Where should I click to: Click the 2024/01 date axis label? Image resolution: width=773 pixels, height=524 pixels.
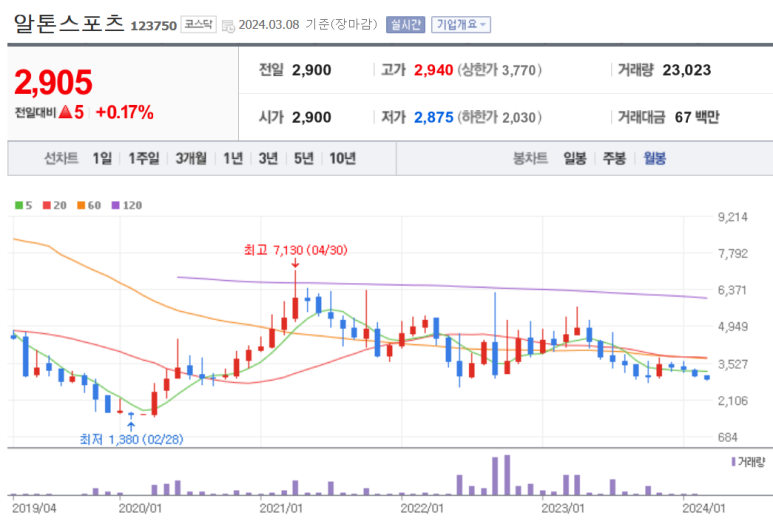[704, 508]
